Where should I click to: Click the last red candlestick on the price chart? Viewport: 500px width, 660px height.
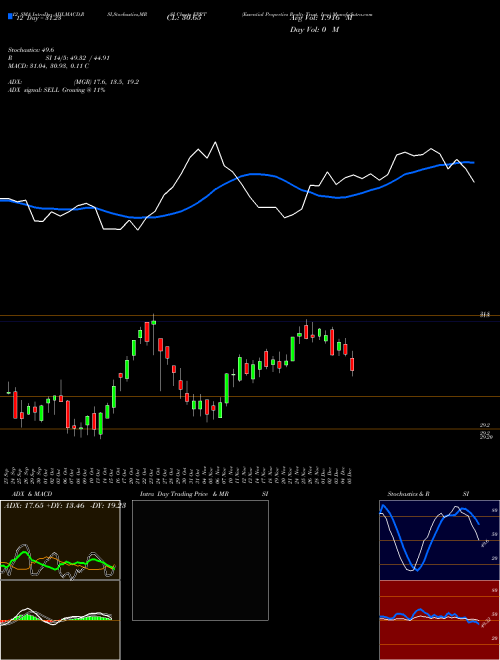click(352, 364)
